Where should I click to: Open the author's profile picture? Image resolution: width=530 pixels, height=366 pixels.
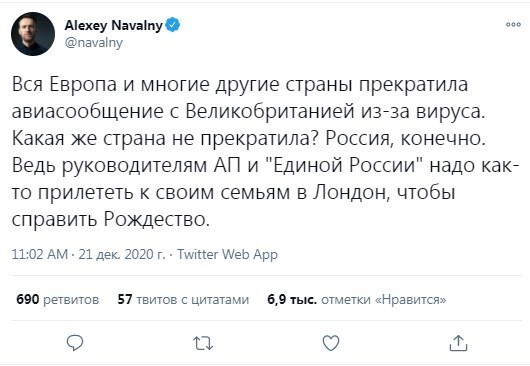(33, 34)
